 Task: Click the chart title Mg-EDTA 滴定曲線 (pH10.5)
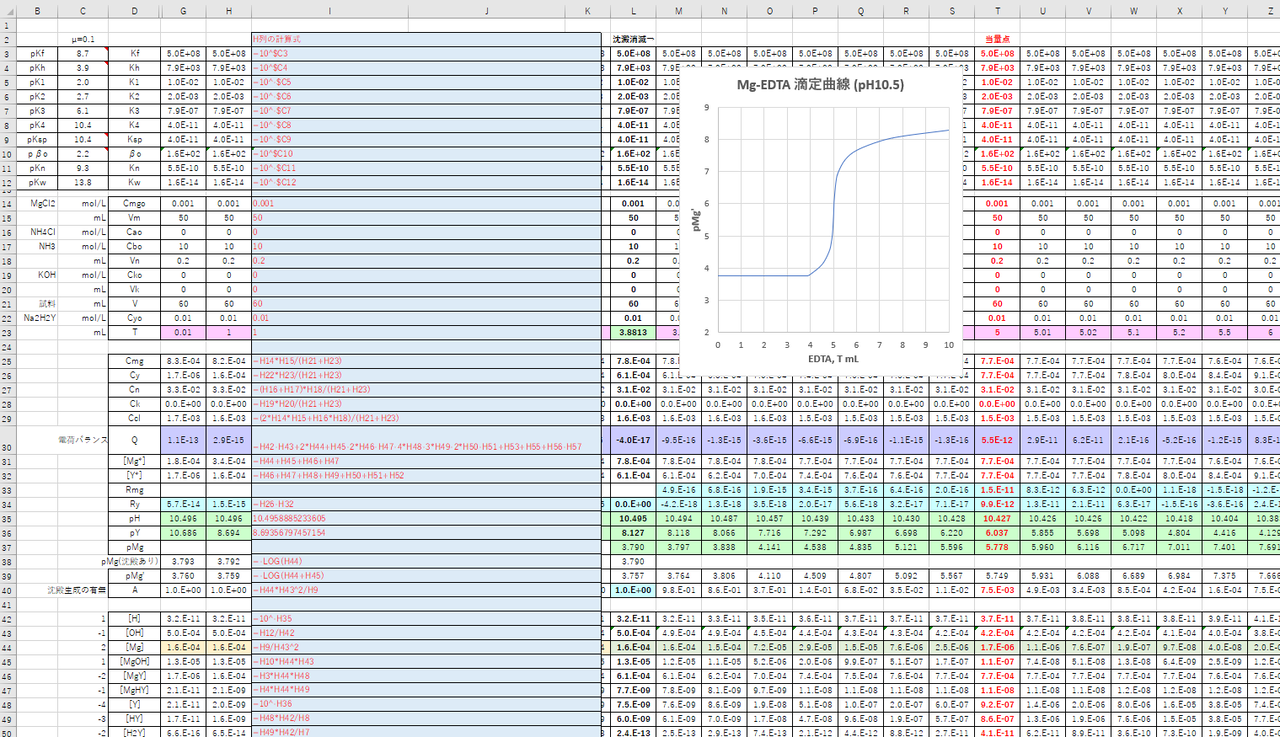[x=820, y=85]
